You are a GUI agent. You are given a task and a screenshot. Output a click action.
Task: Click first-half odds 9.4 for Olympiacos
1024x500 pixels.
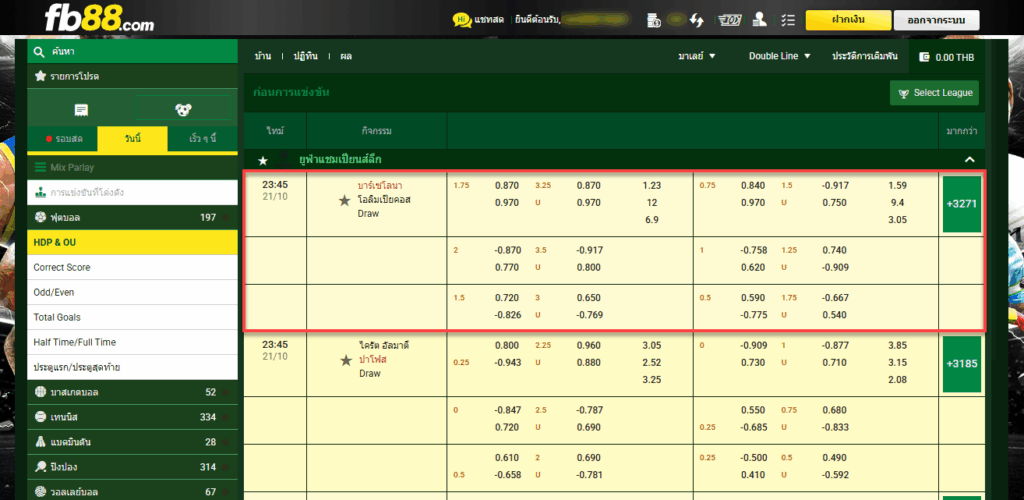coord(897,202)
